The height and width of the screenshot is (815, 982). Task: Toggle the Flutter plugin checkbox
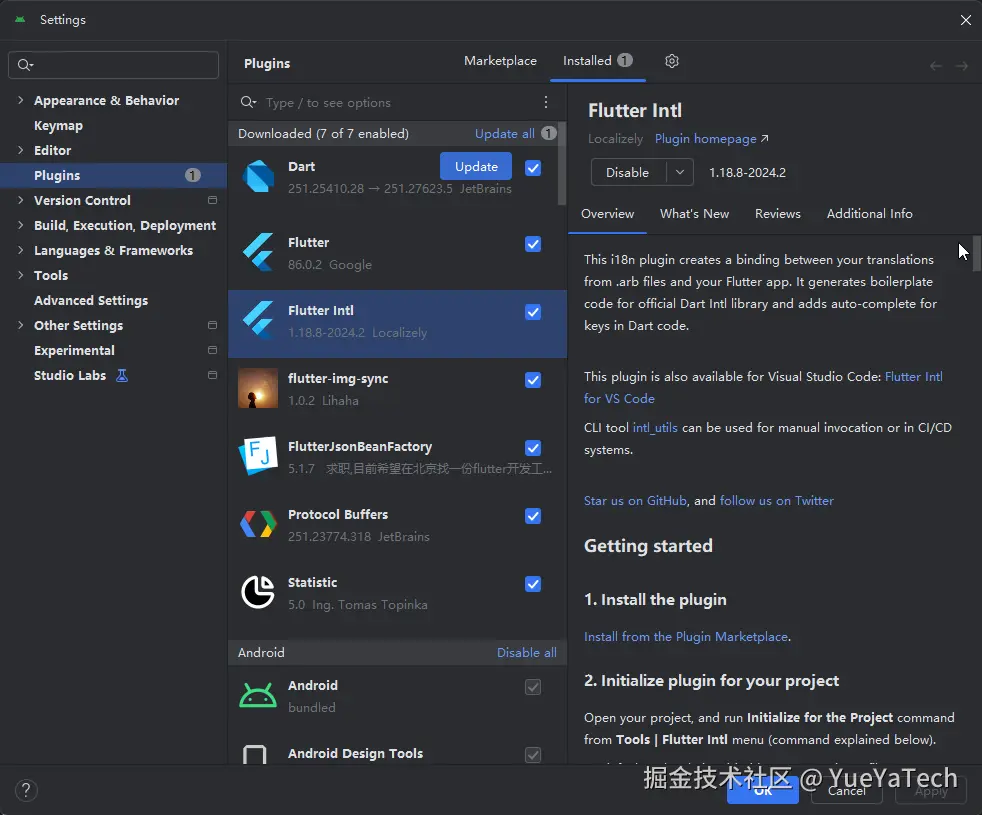533,244
